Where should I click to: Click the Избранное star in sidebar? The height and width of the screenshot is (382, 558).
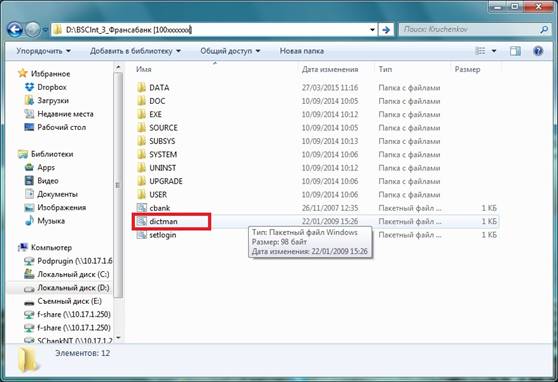[23, 73]
